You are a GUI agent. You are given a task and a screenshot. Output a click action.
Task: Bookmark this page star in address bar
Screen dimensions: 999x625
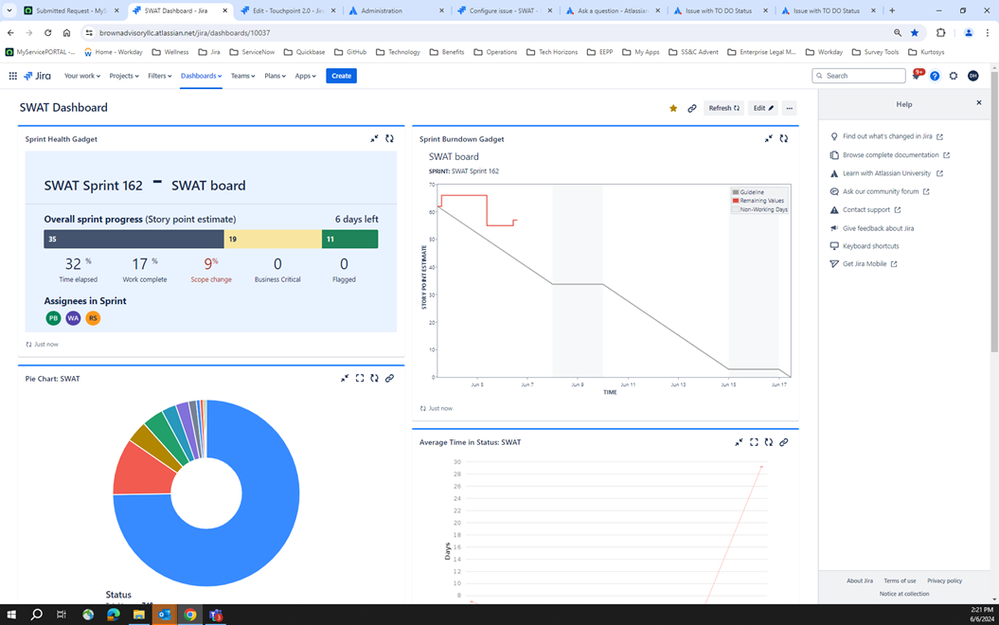[x=915, y=32]
